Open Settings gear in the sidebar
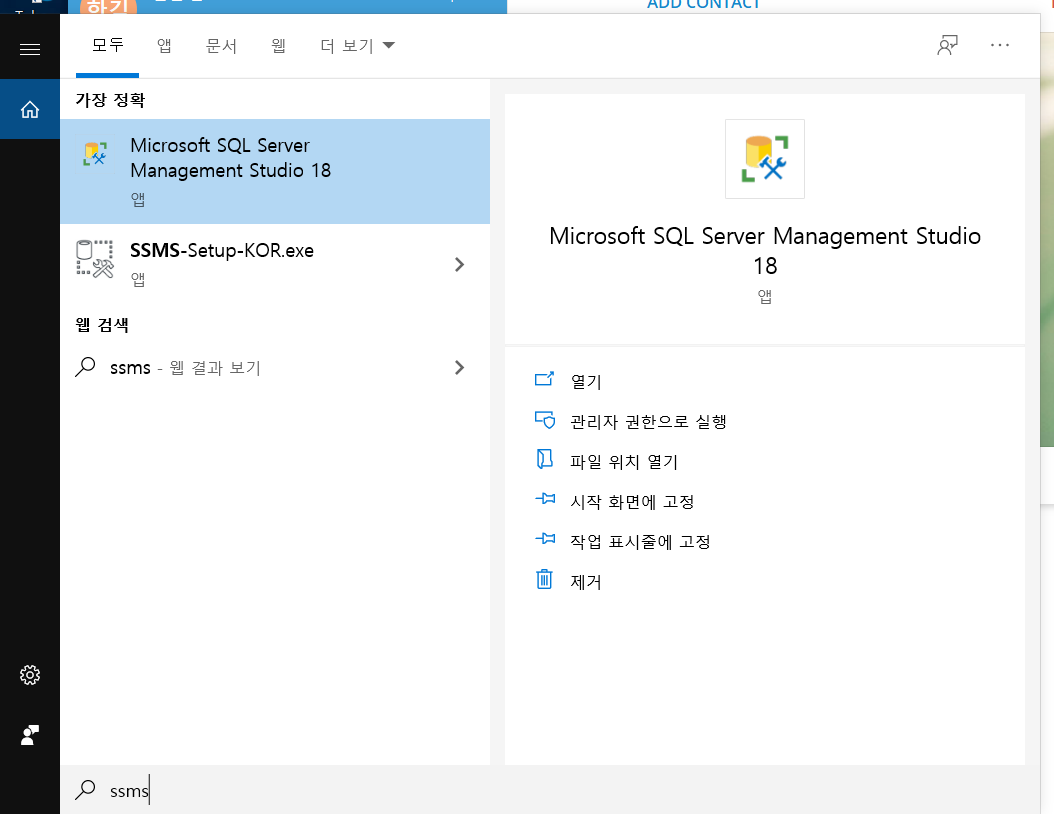Screen dimensions: 1054x814 [x=30, y=675]
